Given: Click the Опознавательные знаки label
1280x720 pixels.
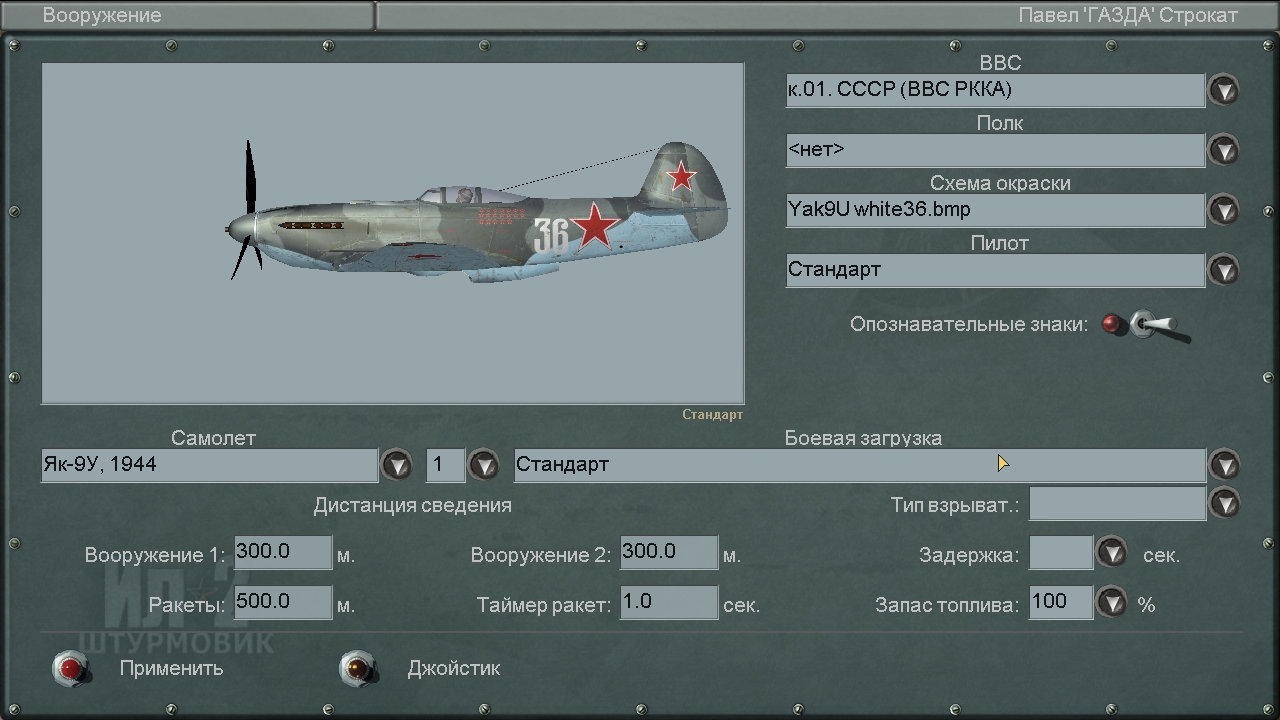Looking at the screenshot, I should pyautogui.click(x=969, y=324).
